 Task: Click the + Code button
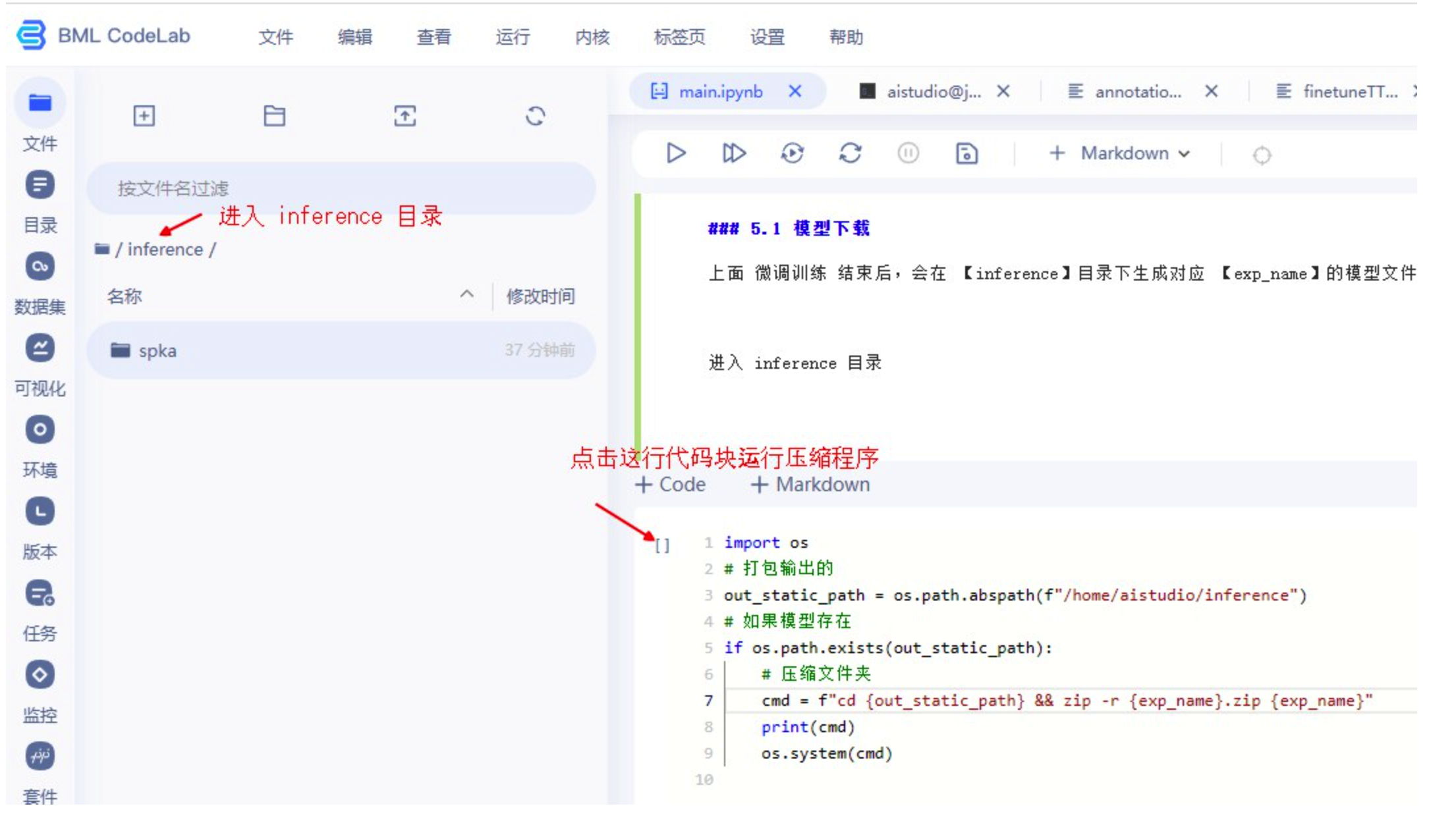[x=670, y=485]
